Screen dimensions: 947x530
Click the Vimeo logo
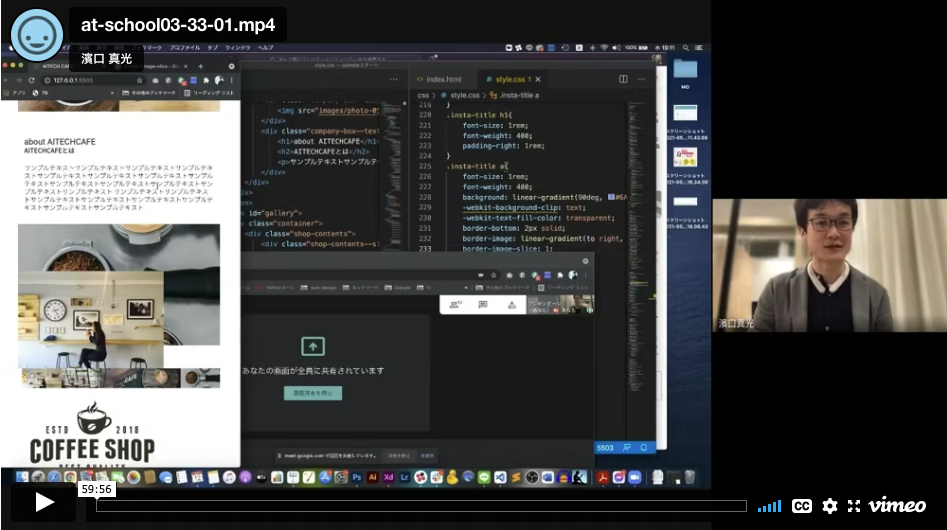pyautogui.click(x=897, y=506)
